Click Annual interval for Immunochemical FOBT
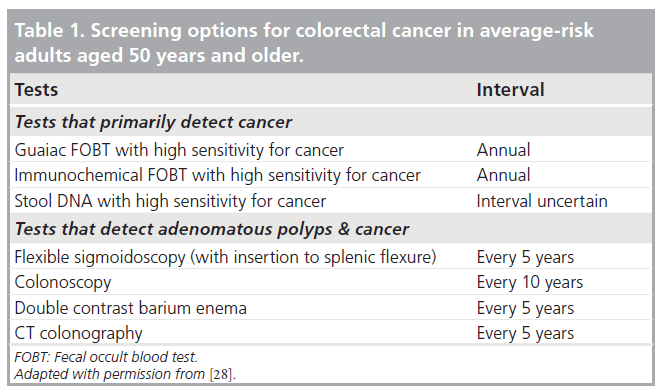665x387 pixels. [x=503, y=175]
